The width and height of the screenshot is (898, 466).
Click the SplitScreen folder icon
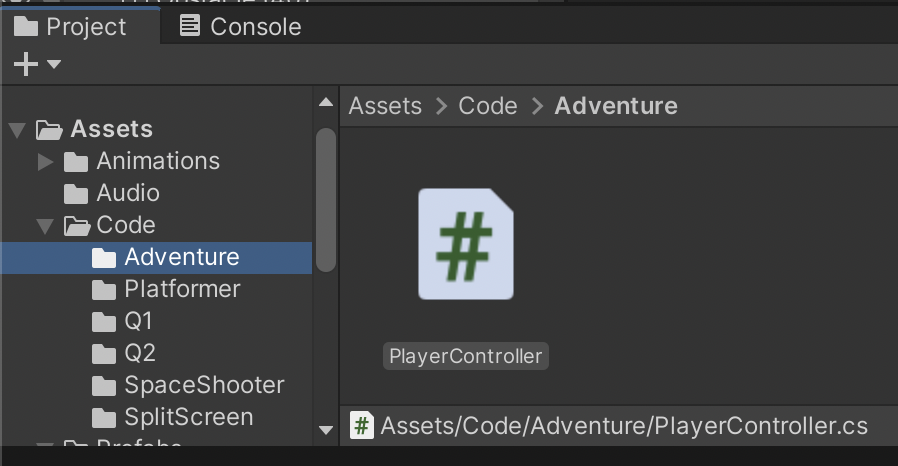pyautogui.click(x=104, y=418)
